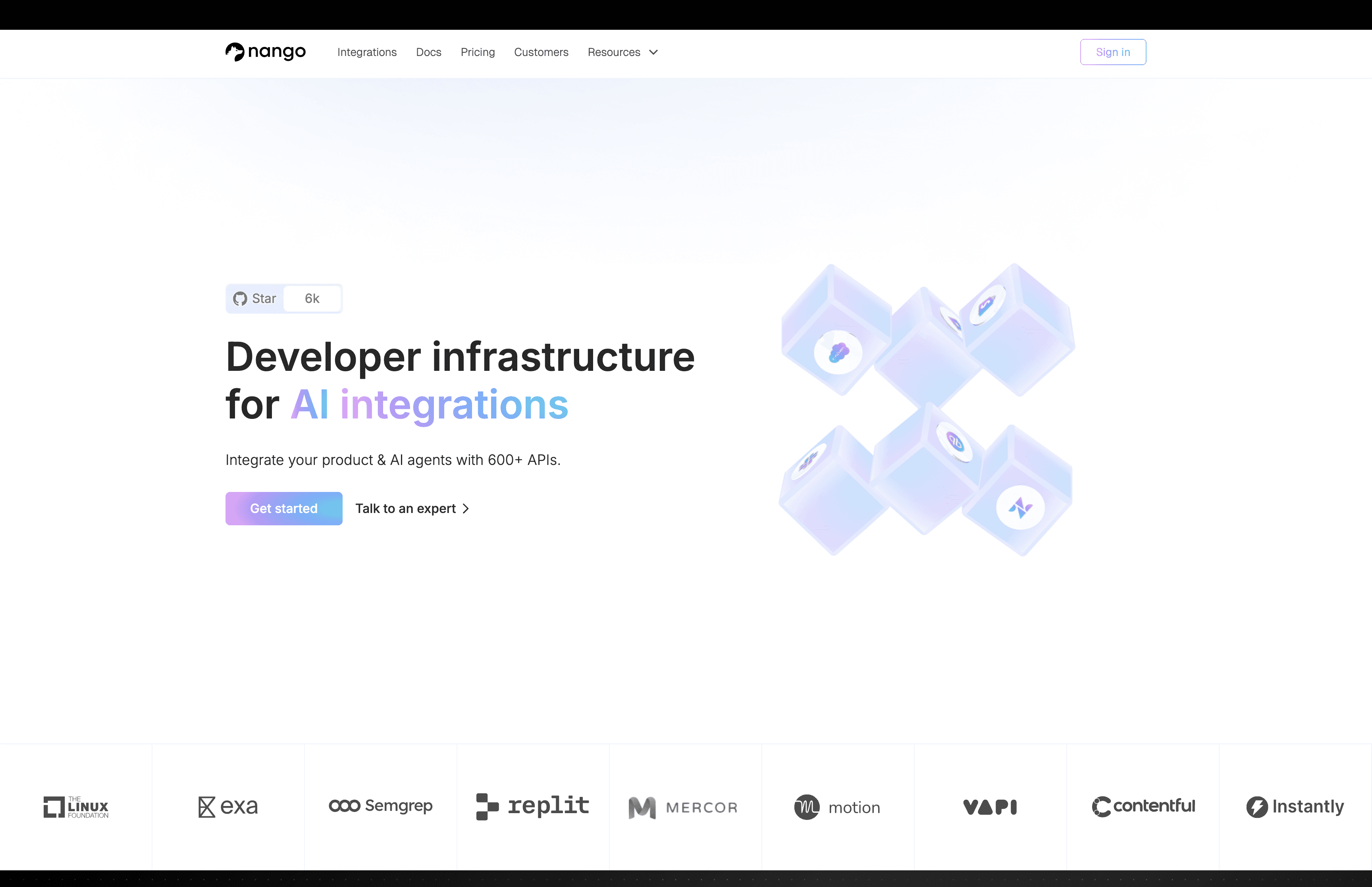1372x887 pixels.
Task: Go to the Docs page
Action: [428, 52]
